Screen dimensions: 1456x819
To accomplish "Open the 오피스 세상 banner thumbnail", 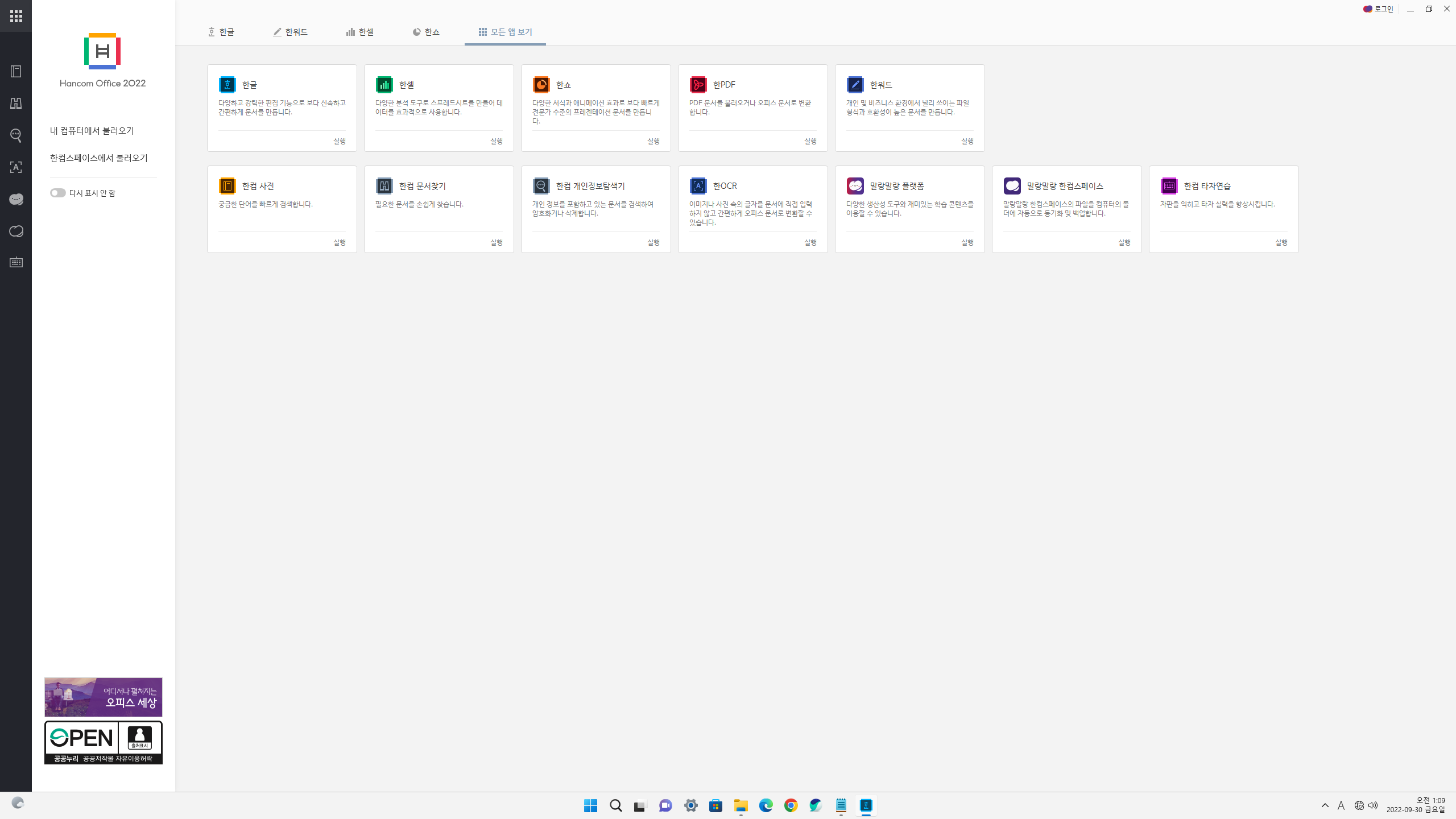I will [x=104, y=697].
